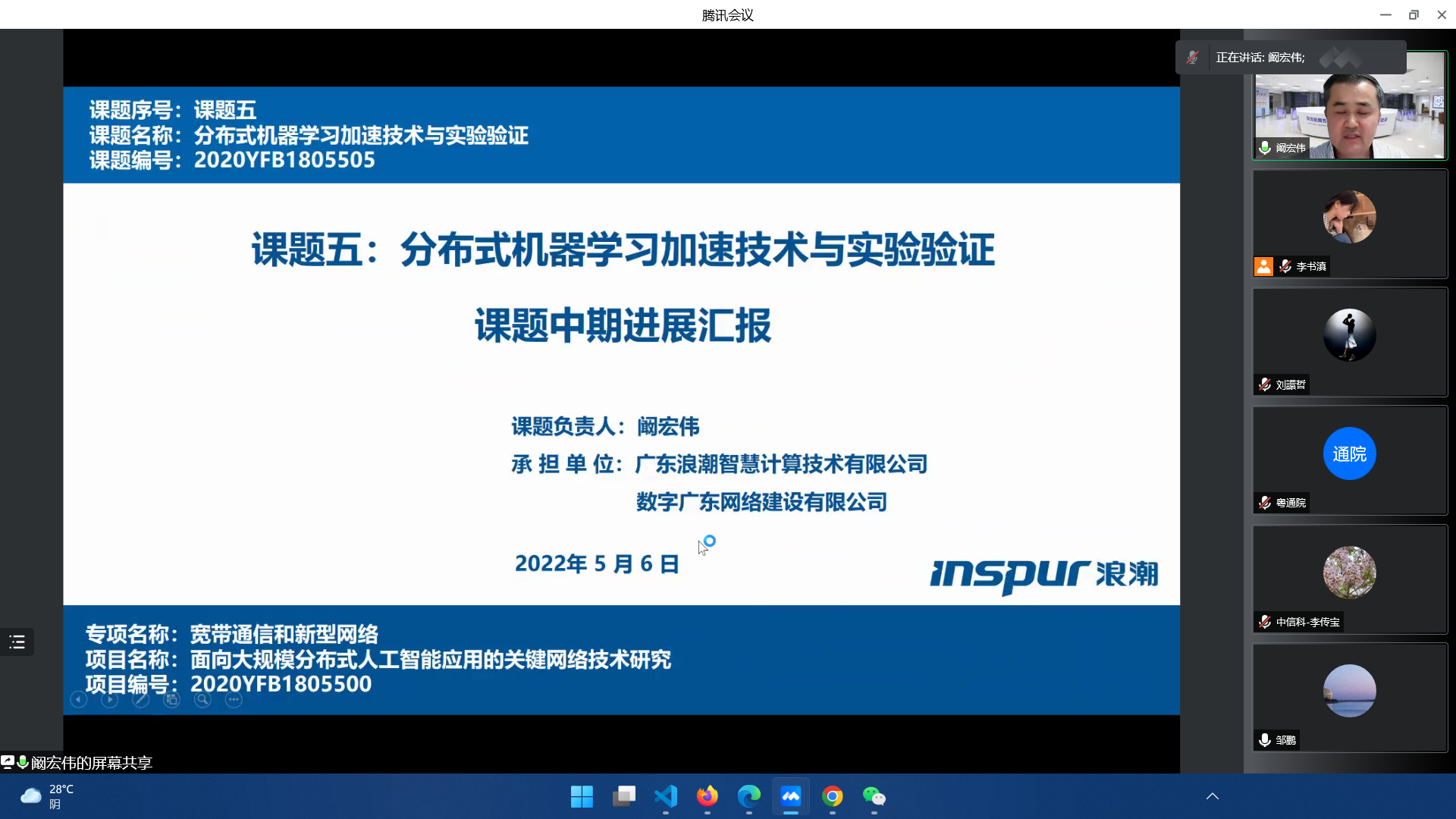Viewport: 1456px width, 819px height.
Task: Click 正在讲话: 阚宏伟 speaking banner
Action: coord(1291,58)
